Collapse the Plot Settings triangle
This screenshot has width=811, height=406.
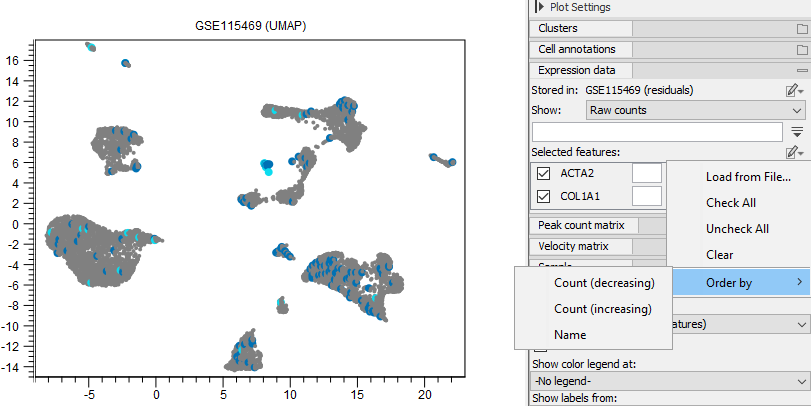pyautogui.click(x=541, y=7)
